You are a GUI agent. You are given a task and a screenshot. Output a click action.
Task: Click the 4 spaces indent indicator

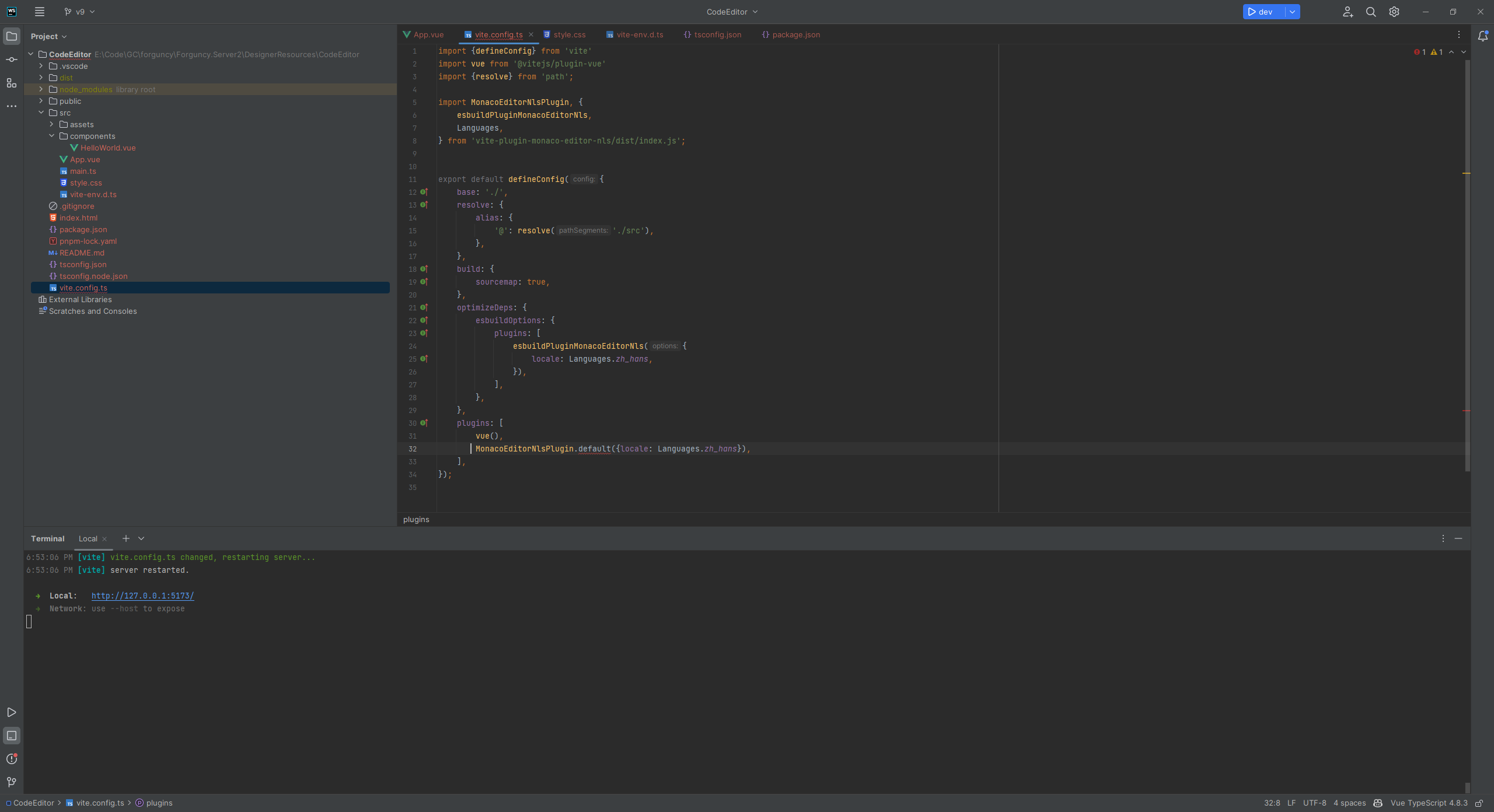pyautogui.click(x=1350, y=803)
